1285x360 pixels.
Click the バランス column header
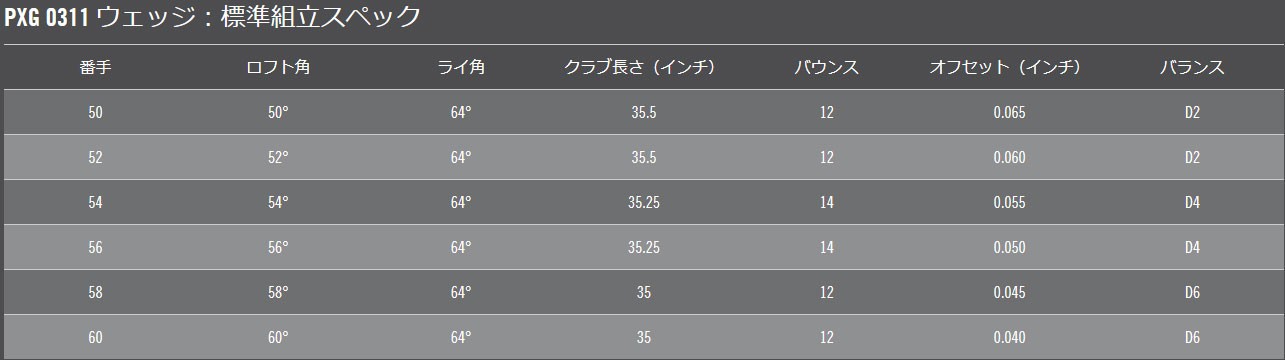[1192, 68]
